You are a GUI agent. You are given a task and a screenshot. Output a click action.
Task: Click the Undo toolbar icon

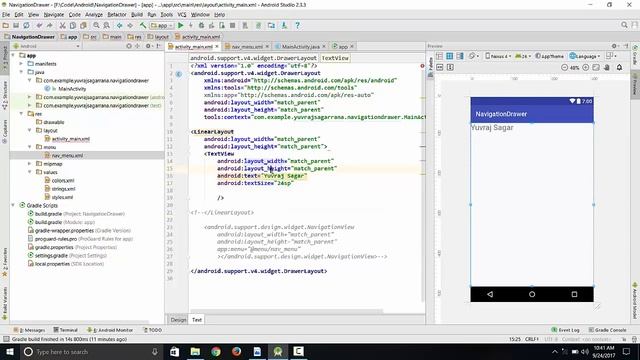click(x=39, y=25)
